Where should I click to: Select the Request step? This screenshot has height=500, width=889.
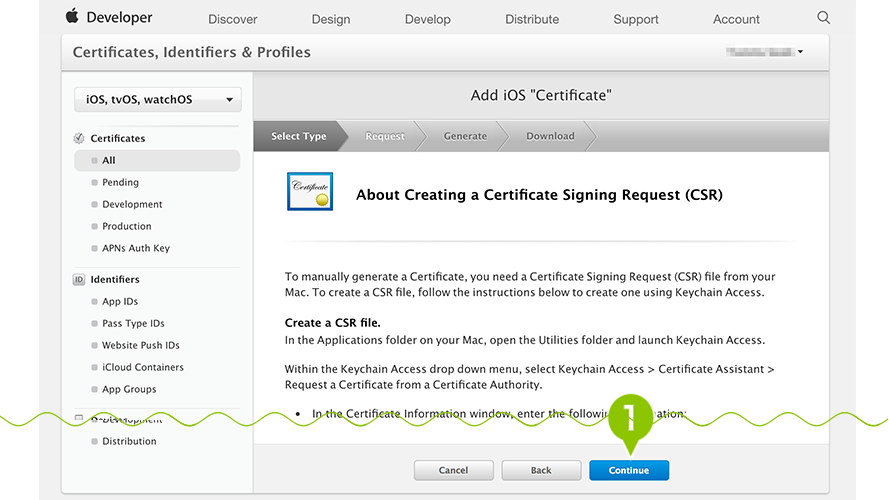(x=385, y=136)
